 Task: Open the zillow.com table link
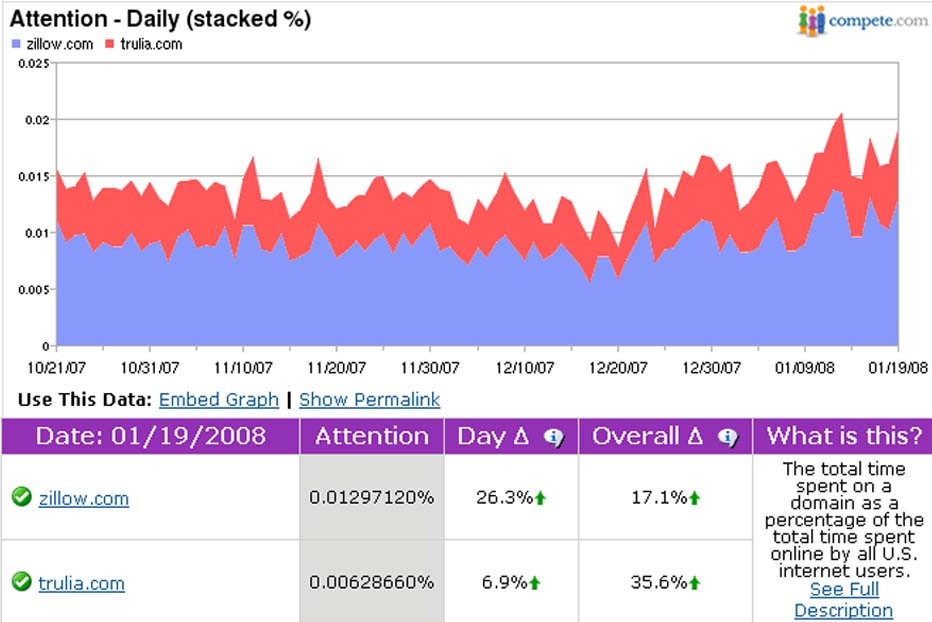[84, 498]
